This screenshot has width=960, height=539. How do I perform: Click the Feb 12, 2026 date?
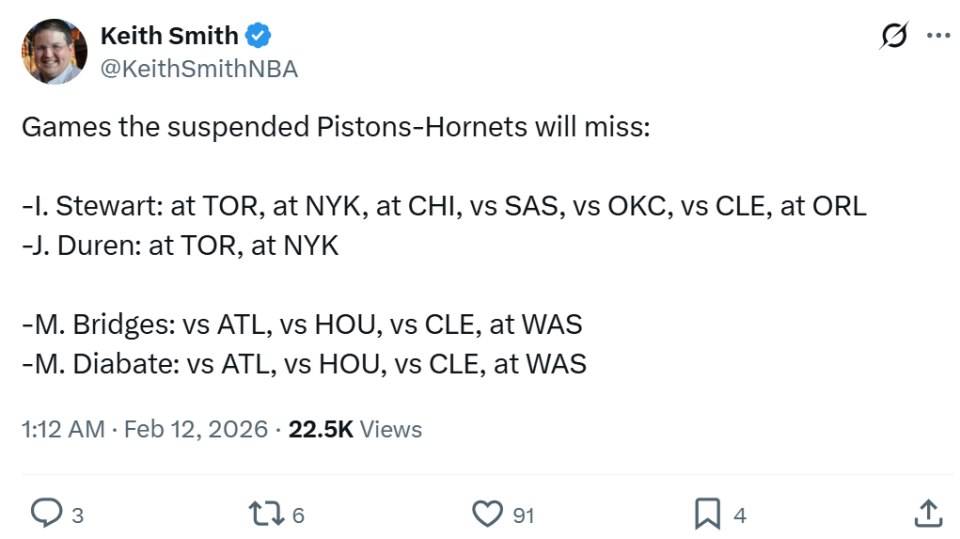(x=194, y=429)
